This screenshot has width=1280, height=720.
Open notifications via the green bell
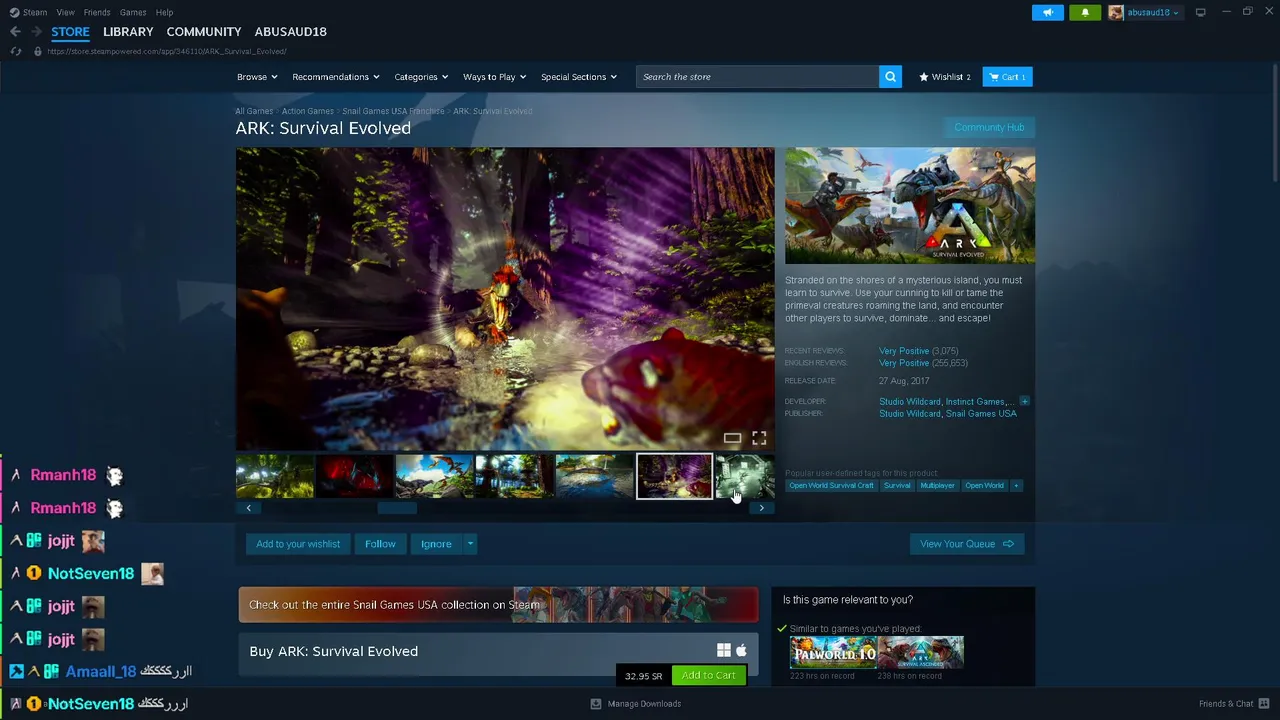[x=1085, y=12]
